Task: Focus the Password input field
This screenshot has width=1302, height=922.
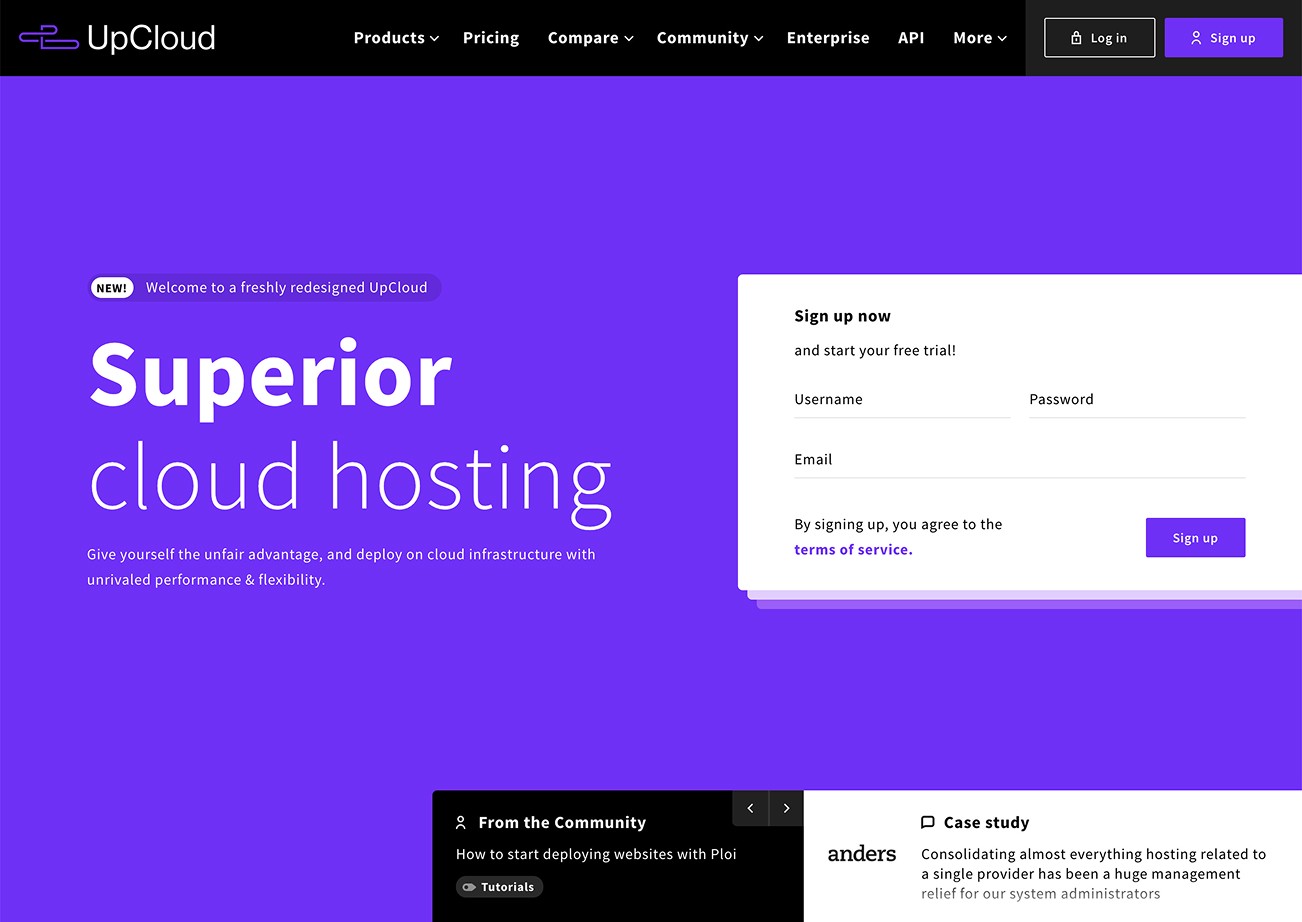Action: coord(1137,400)
